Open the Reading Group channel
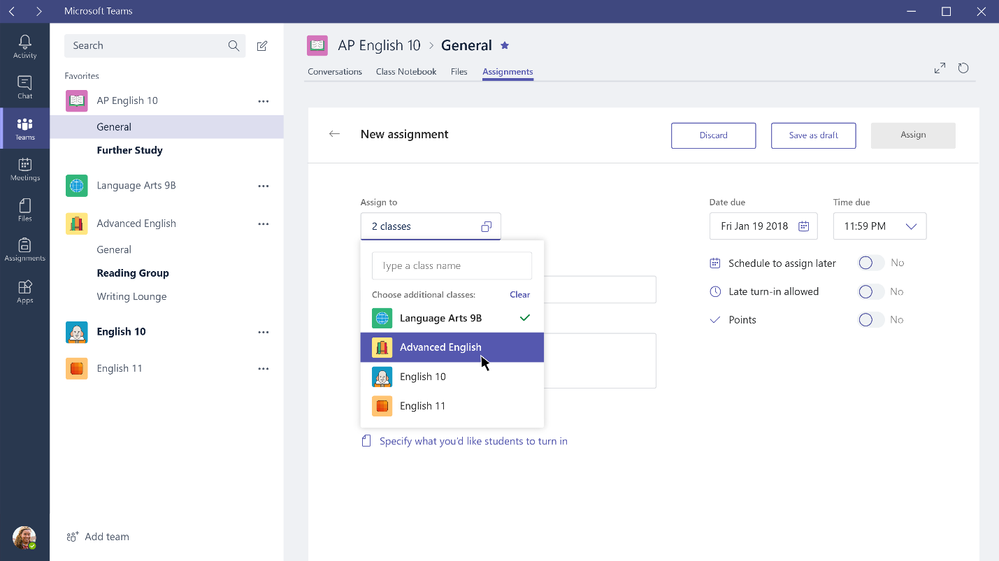The image size is (999, 561). click(x=133, y=273)
